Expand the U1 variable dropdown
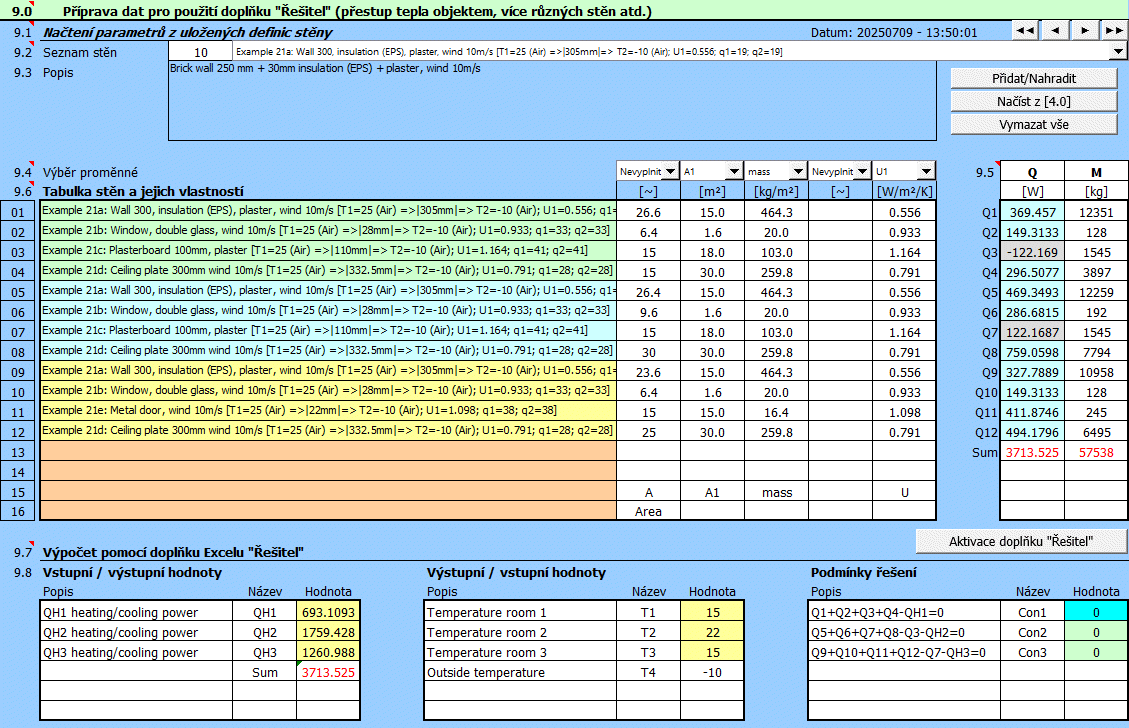Screen dimensions: 1129x728 (x=925, y=171)
